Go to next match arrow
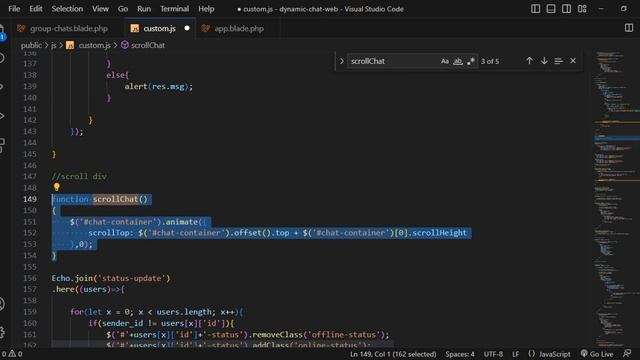 tap(544, 61)
